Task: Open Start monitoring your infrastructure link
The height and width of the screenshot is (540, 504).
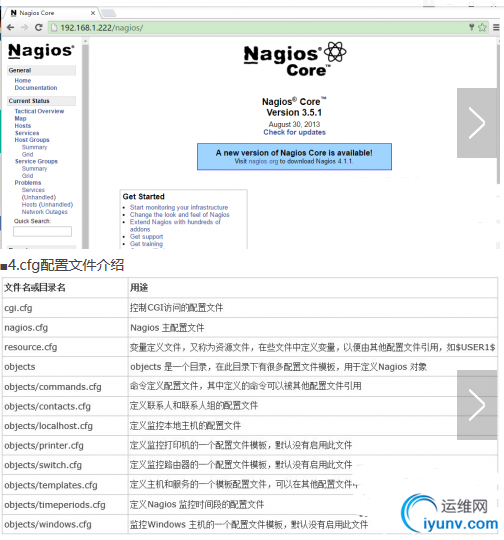Action: pos(179,207)
